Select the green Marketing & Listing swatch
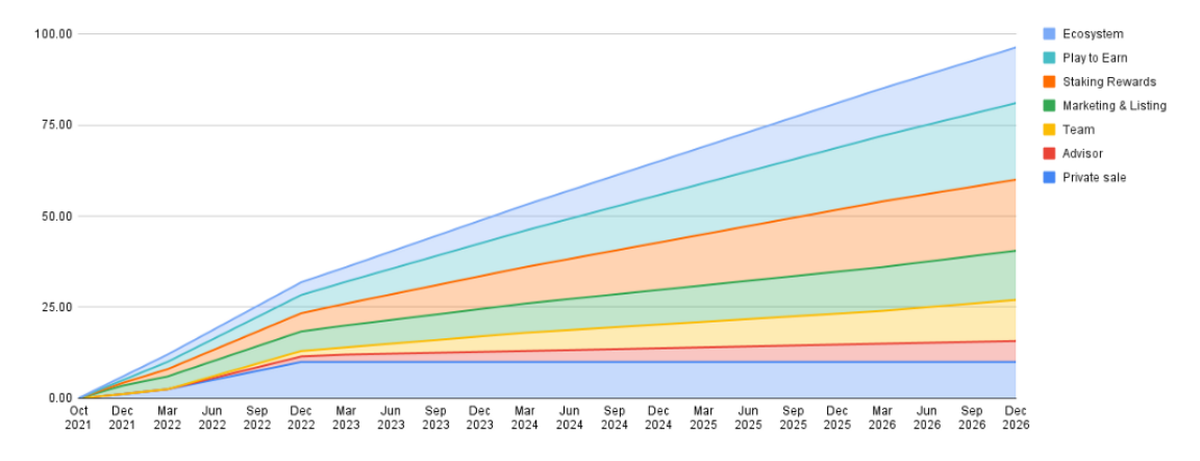 (1049, 106)
